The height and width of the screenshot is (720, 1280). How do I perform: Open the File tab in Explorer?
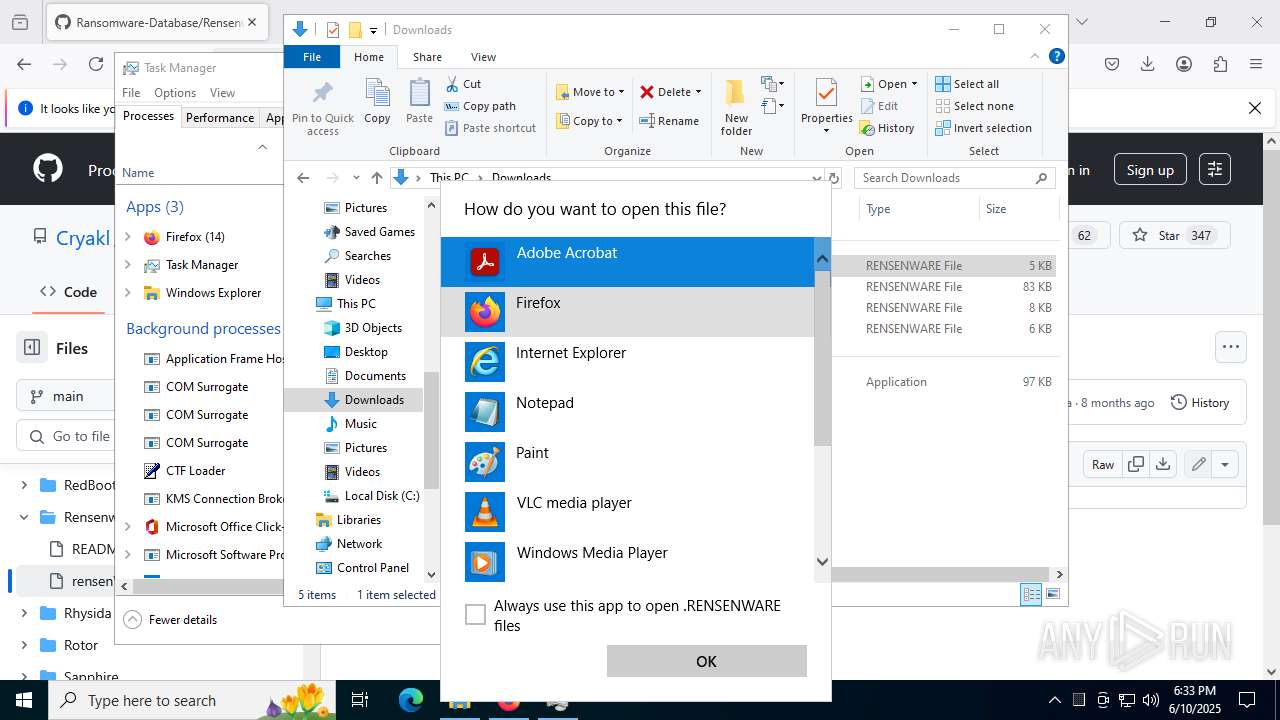click(312, 57)
